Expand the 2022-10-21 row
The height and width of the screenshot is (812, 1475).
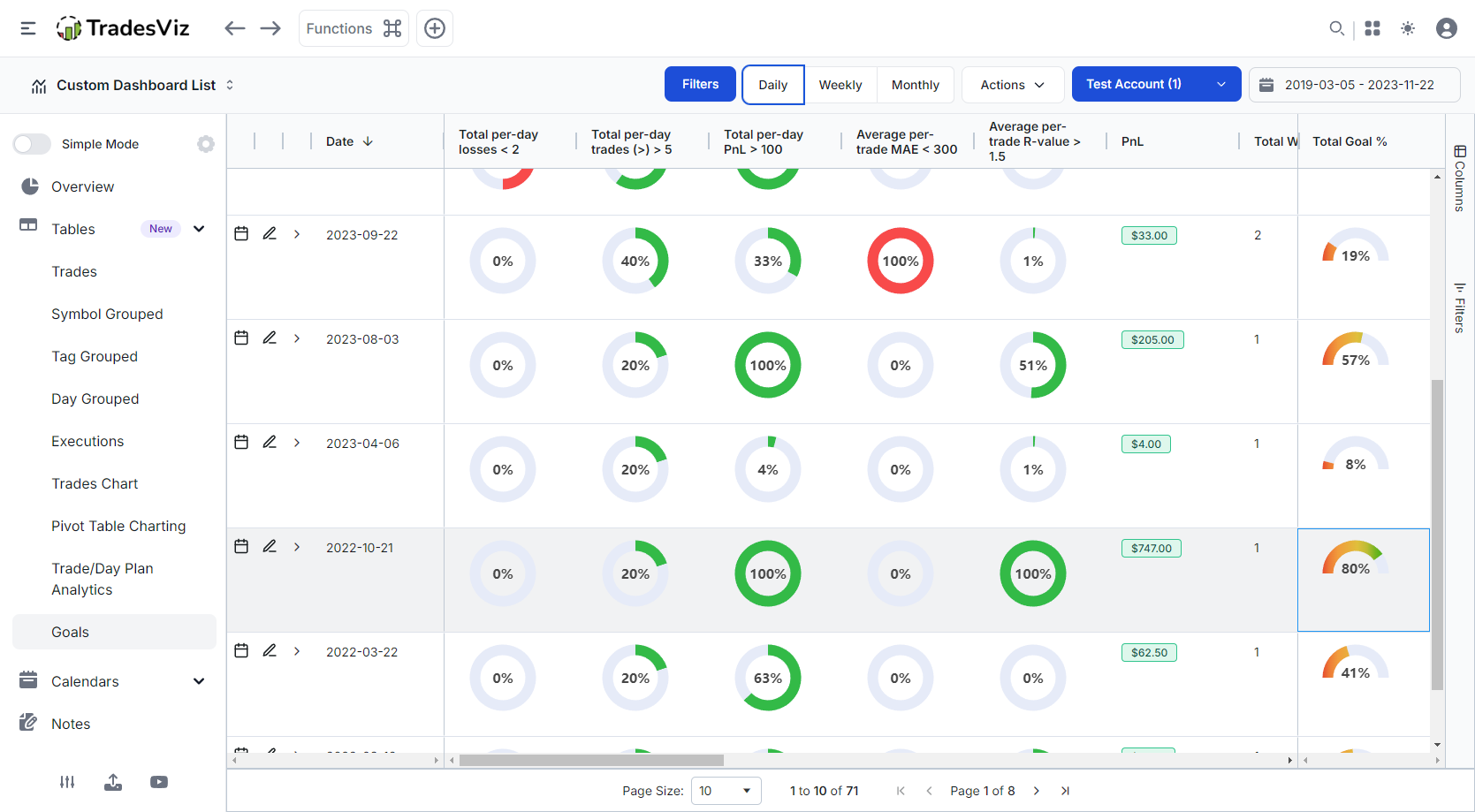297,547
